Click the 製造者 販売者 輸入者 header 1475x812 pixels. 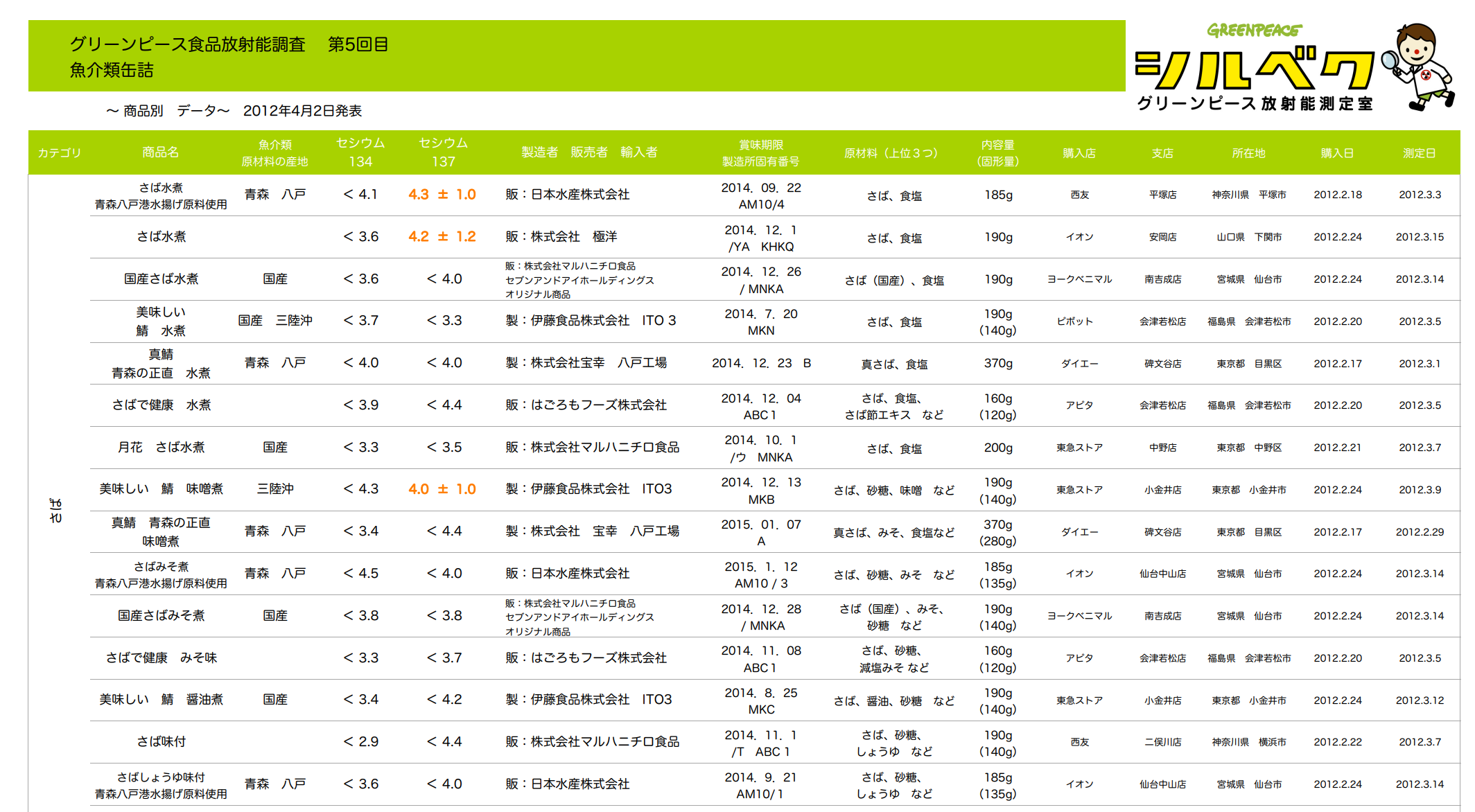click(x=590, y=152)
